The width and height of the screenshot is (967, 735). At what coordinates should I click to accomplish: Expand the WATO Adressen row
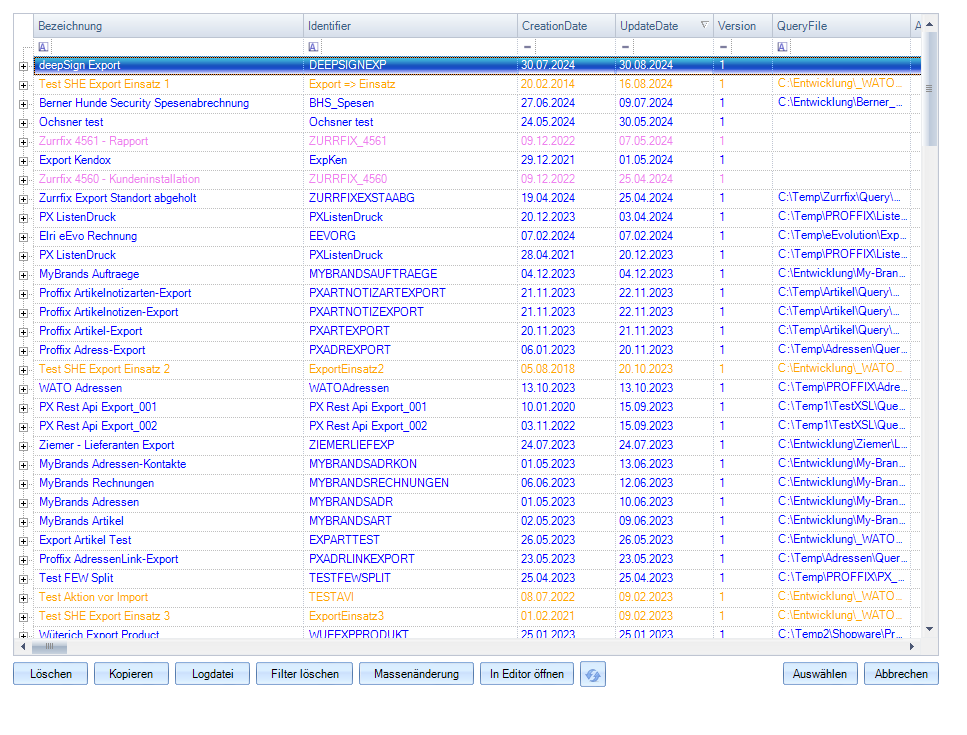point(23,389)
